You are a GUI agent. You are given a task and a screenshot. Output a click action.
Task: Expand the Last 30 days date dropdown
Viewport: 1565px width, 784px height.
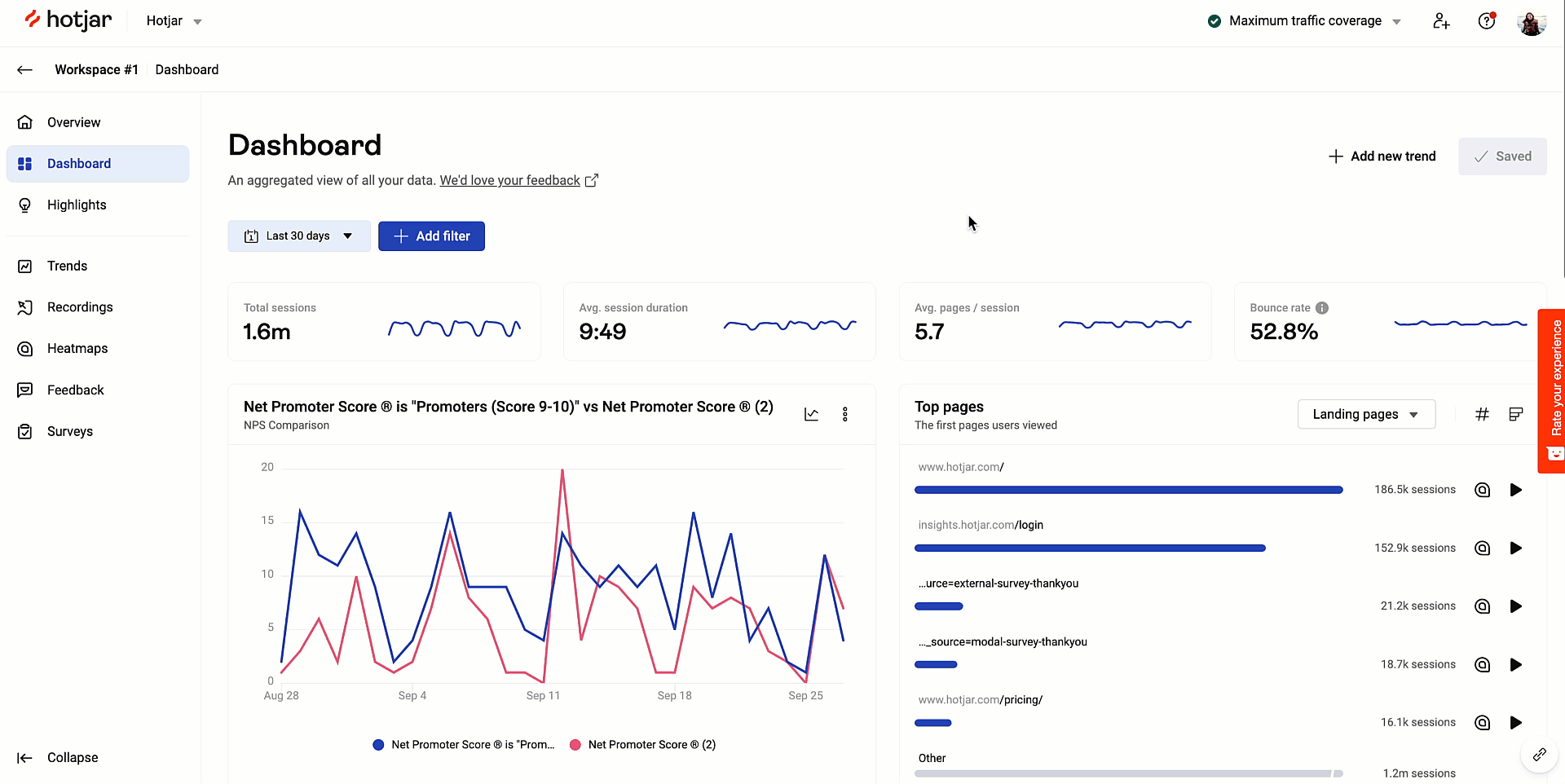pos(299,236)
